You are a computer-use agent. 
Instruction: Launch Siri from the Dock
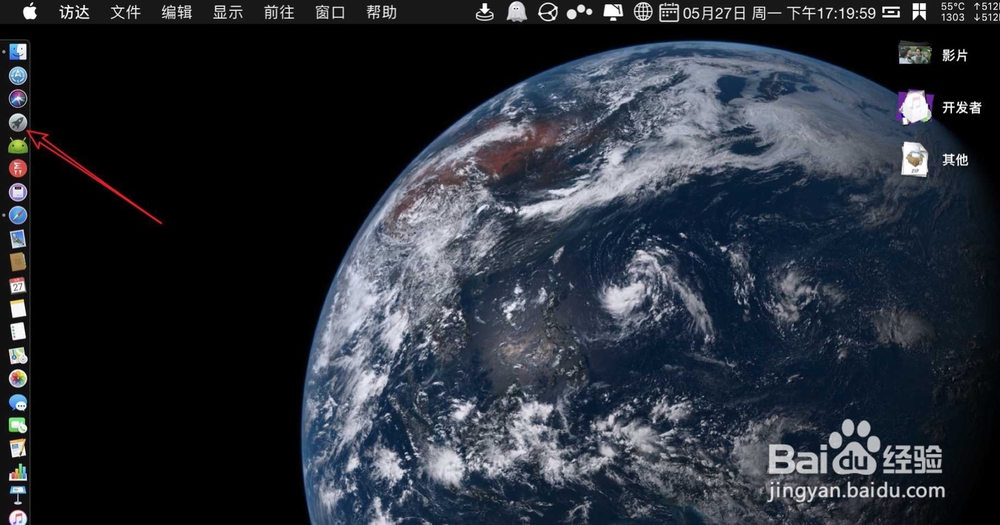coord(18,99)
